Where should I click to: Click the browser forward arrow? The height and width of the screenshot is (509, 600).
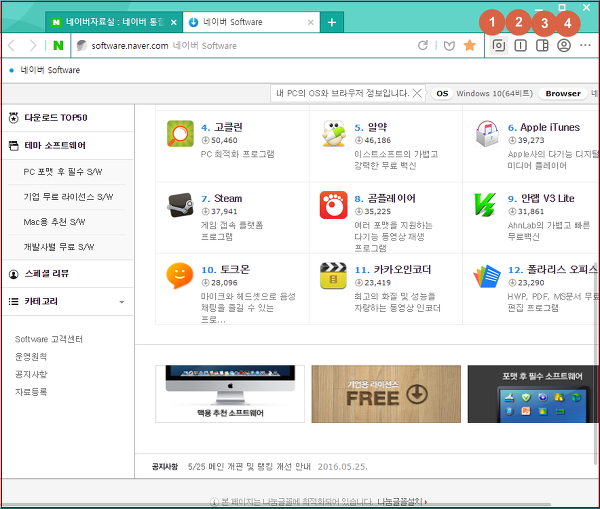pos(33,46)
